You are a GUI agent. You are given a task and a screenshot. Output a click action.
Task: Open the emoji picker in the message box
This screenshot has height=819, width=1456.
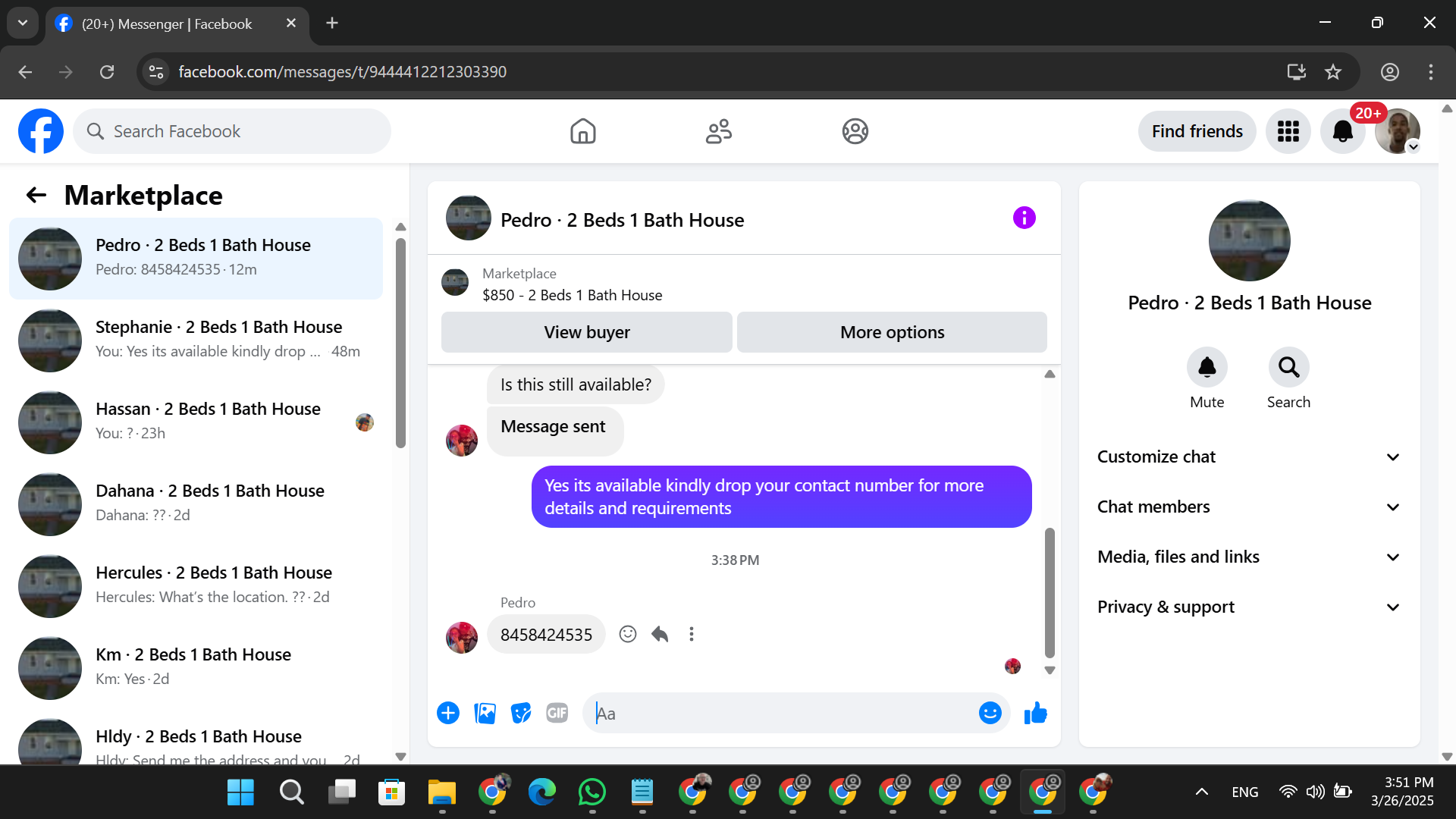coord(990,713)
